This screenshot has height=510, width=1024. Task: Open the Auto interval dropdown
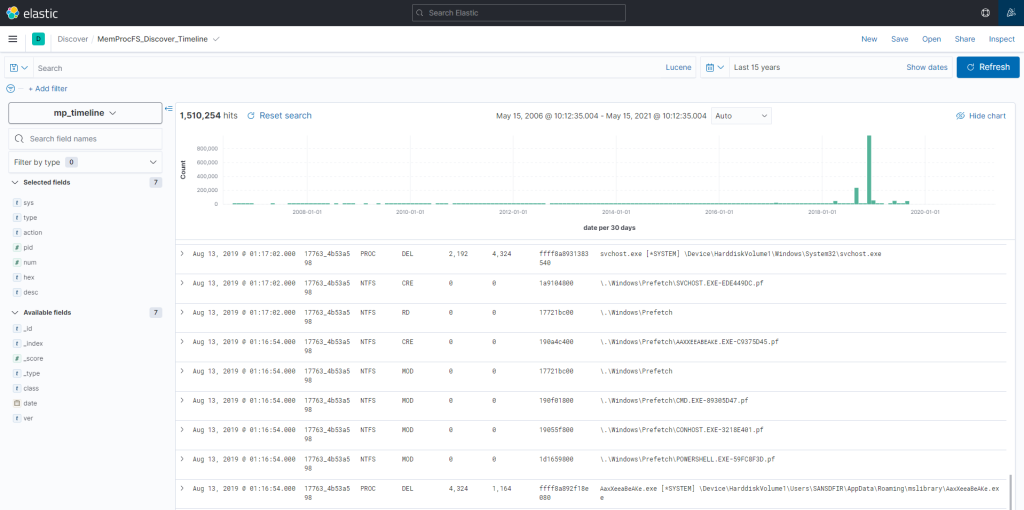pos(741,116)
